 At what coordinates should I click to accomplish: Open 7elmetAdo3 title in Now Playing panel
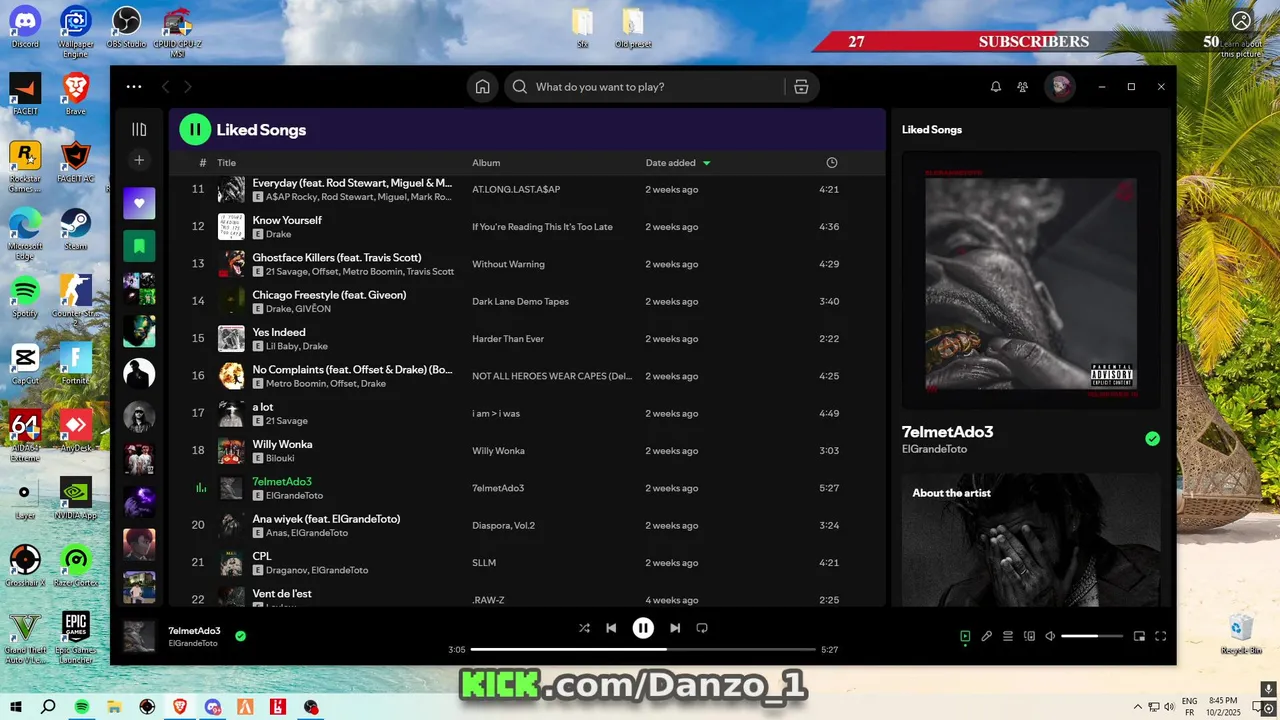(947, 432)
